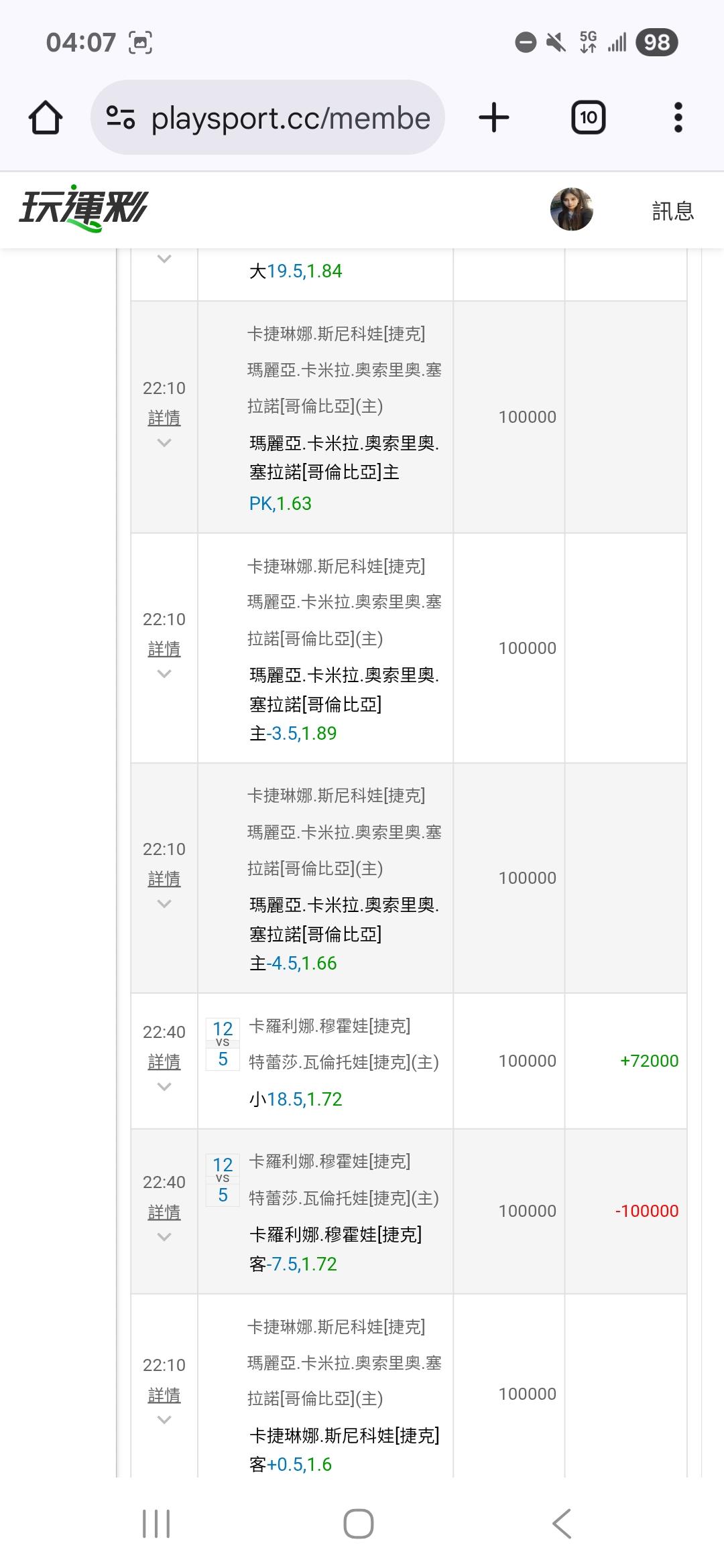Open the user profile avatar

click(571, 209)
